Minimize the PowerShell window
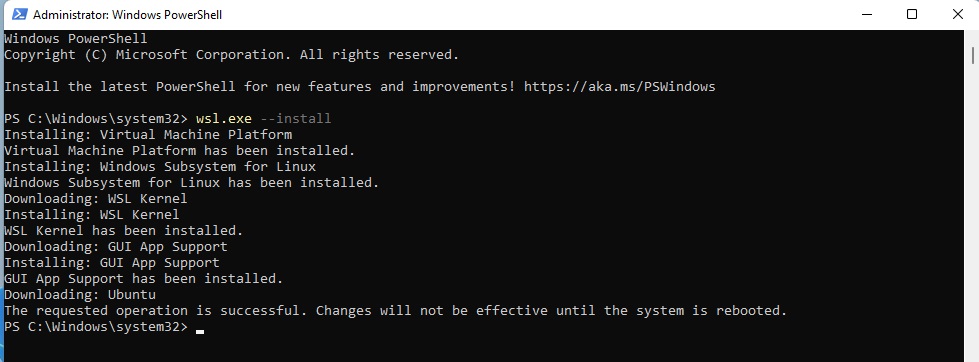This screenshot has width=979, height=362. [866, 14]
